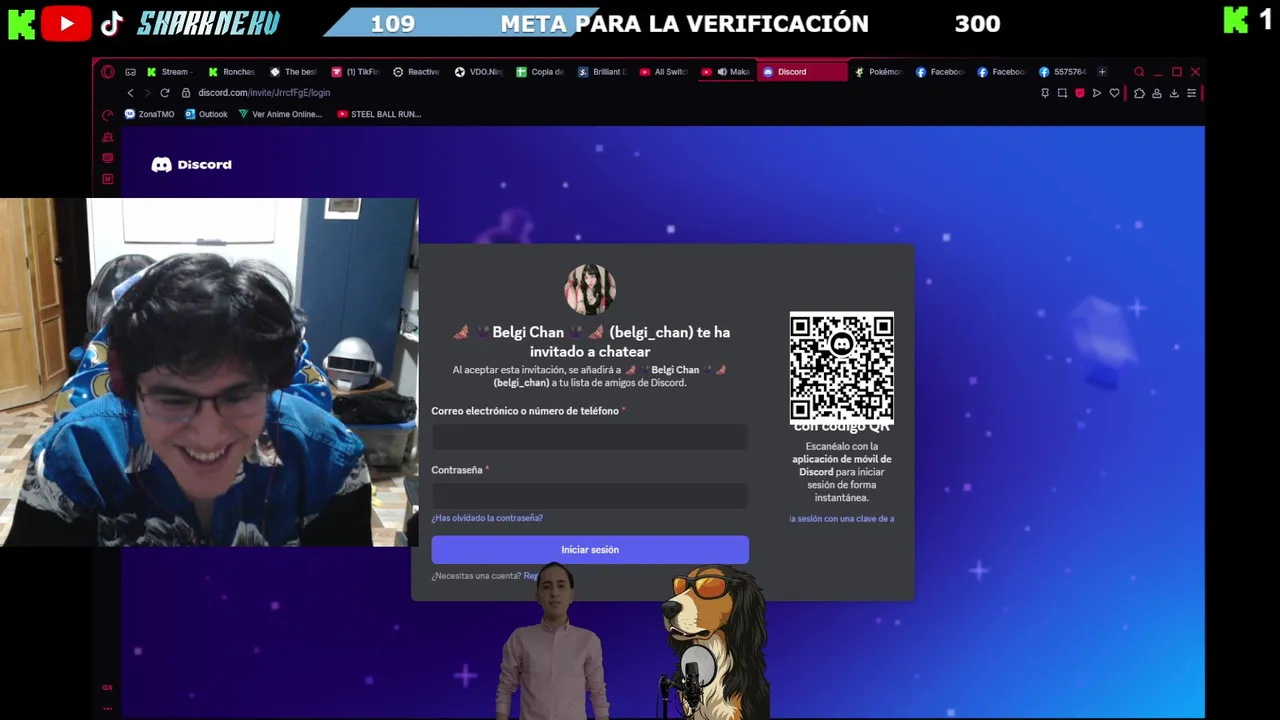Go back with the browser back arrow

[130, 93]
